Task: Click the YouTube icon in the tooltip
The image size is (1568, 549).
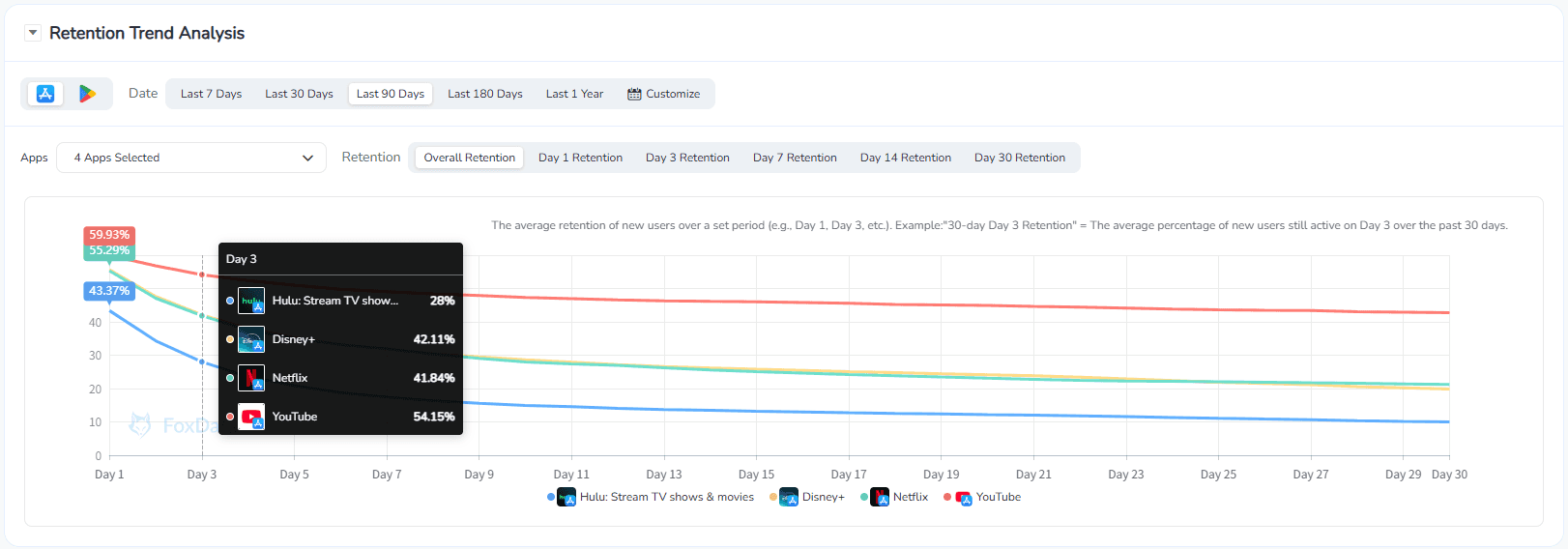Action: tap(251, 417)
